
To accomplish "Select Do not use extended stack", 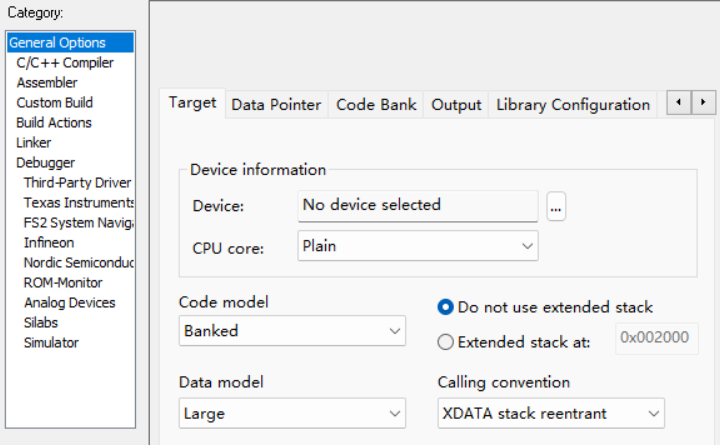I will coord(446,307).
